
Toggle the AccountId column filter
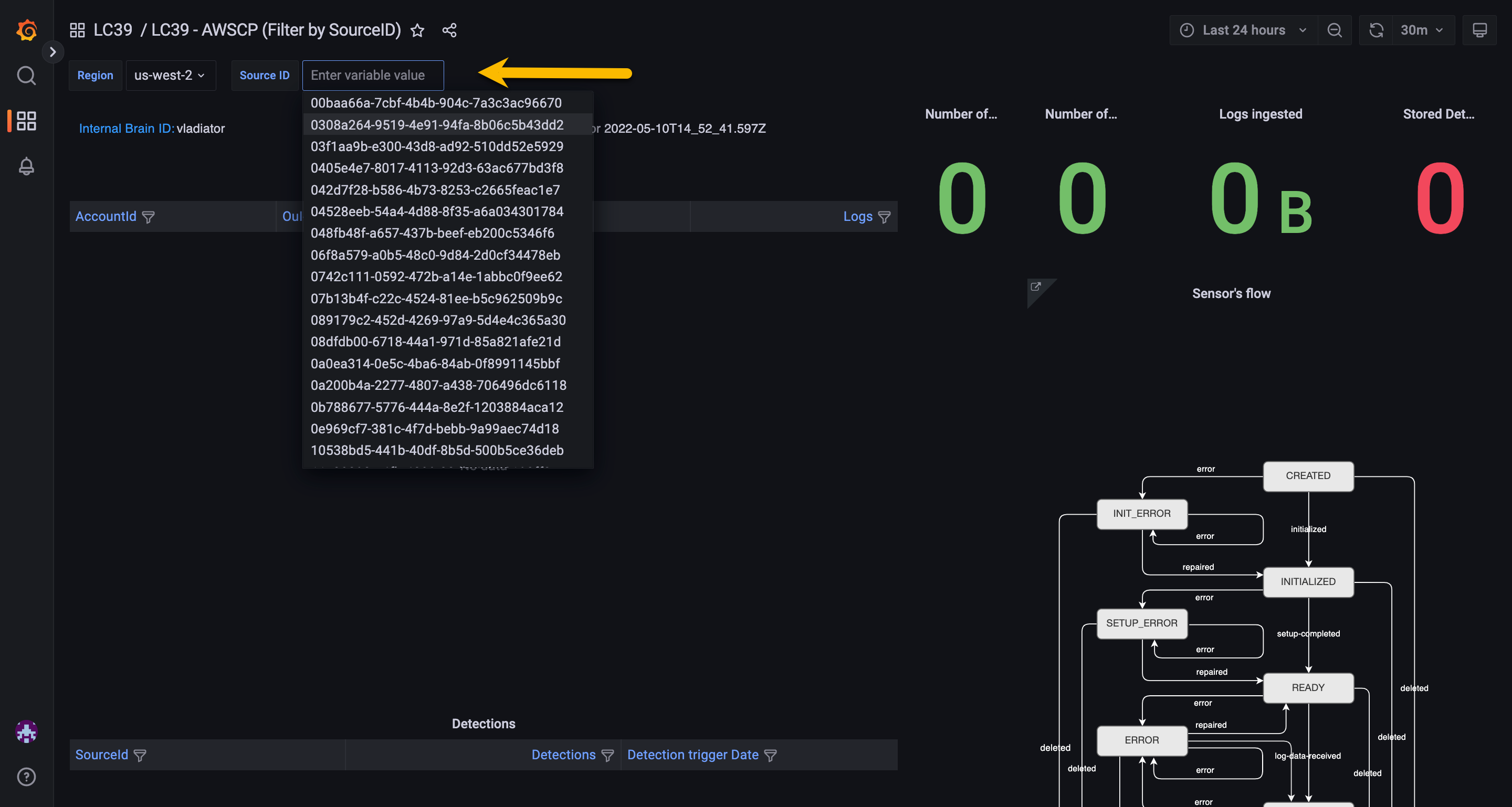149,217
